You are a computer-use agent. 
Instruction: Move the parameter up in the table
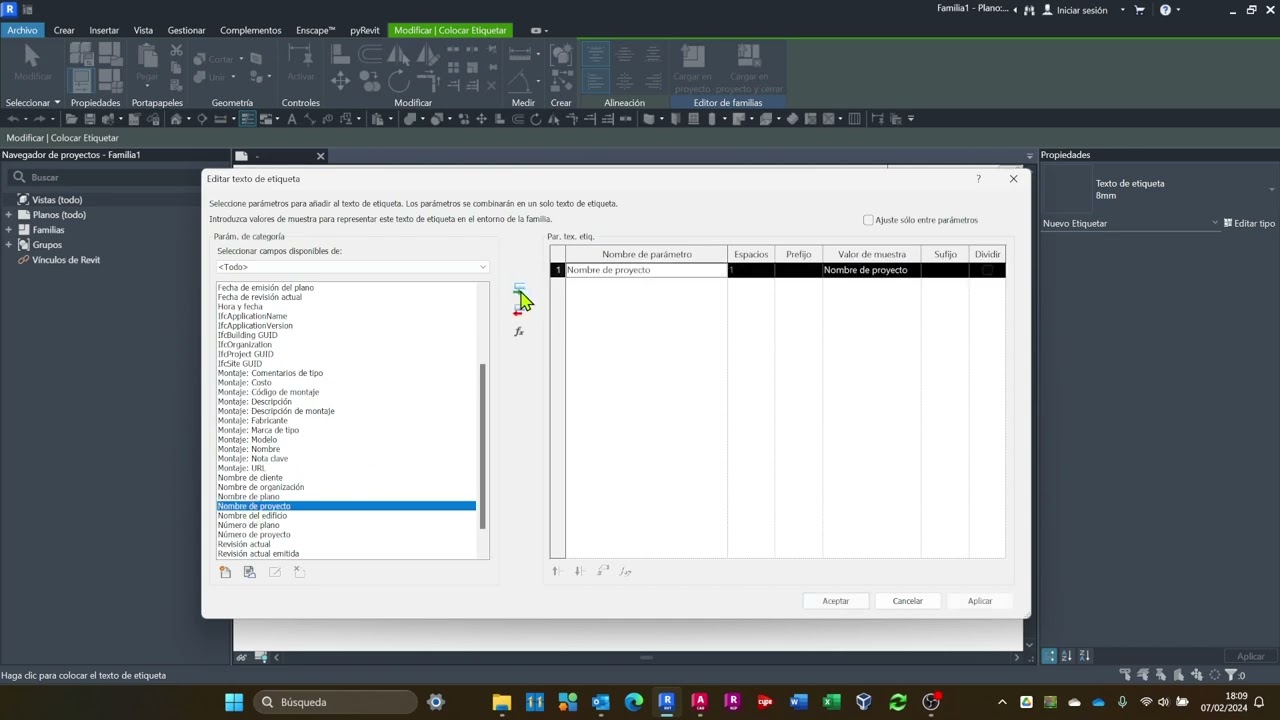coord(556,571)
